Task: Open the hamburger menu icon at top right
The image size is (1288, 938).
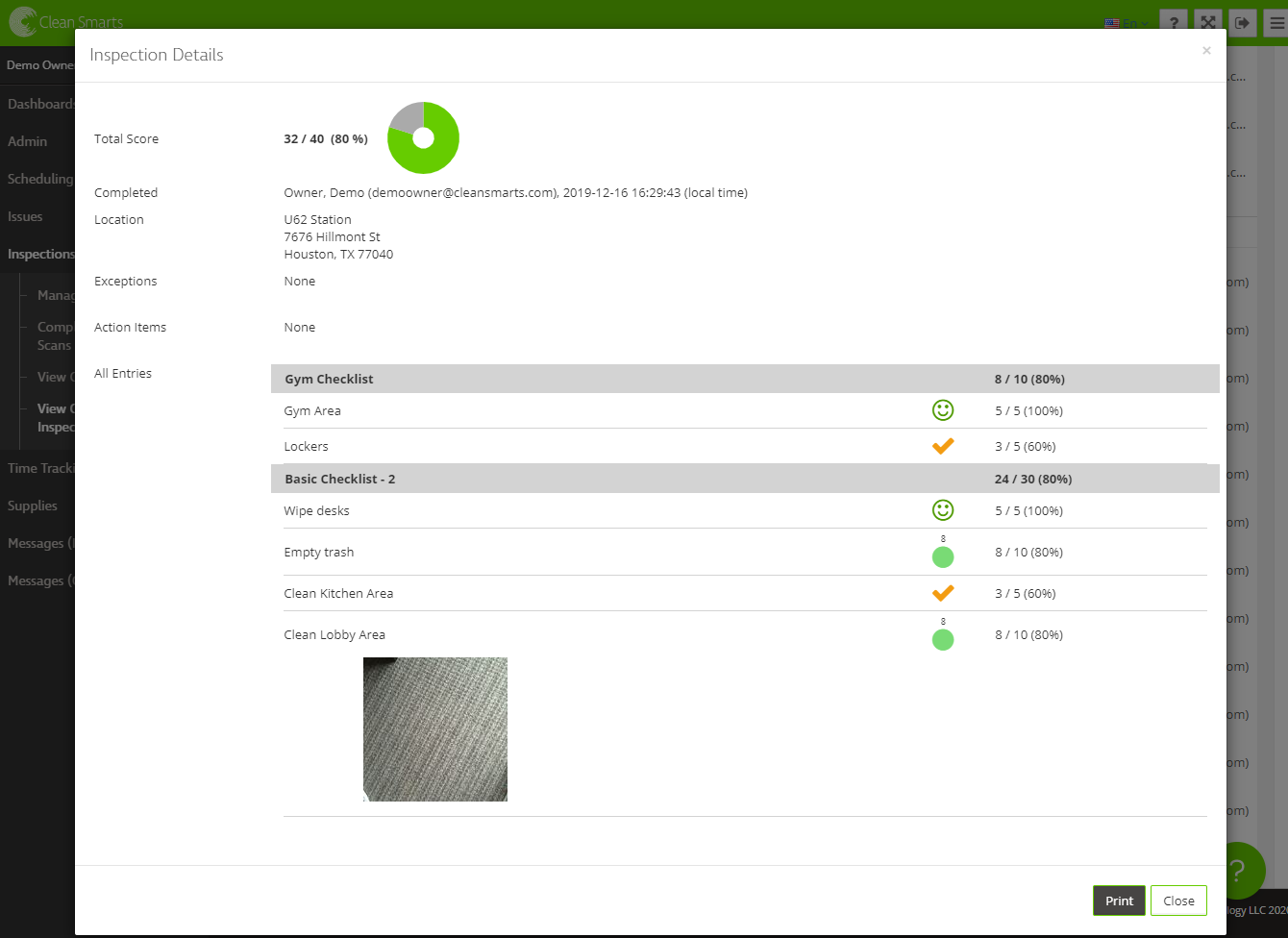Action: [1276, 23]
